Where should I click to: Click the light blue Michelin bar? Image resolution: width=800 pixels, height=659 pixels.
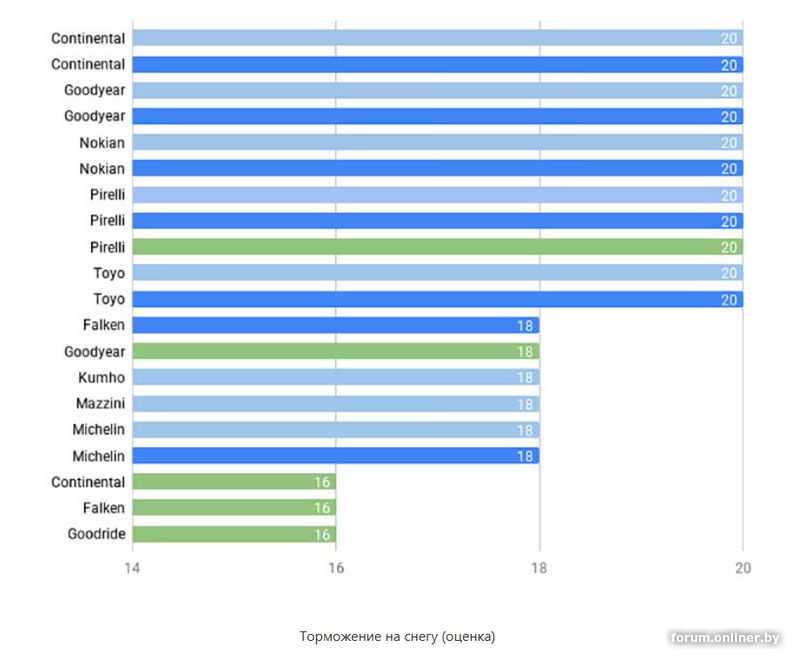tap(335, 430)
